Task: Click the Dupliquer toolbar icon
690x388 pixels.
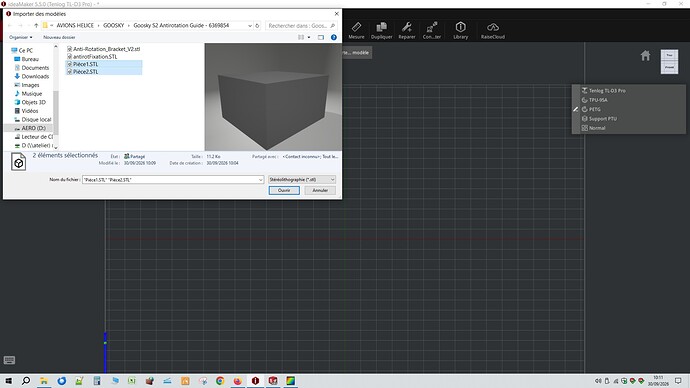Action: (x=381, y=30)
